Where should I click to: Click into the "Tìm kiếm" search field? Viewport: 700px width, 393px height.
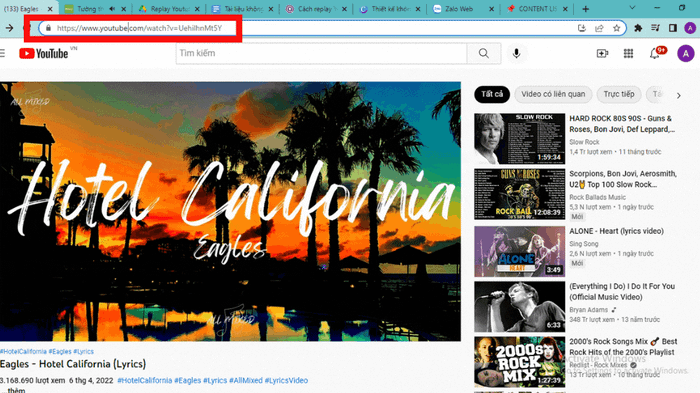(x=321, y=53)
